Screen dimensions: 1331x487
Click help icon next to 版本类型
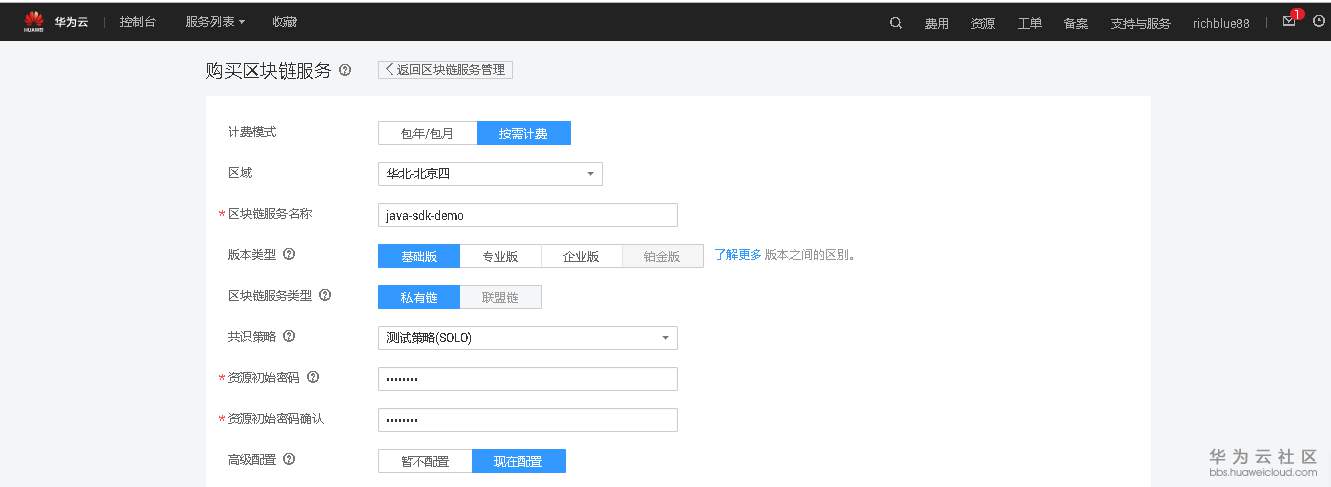289,254
